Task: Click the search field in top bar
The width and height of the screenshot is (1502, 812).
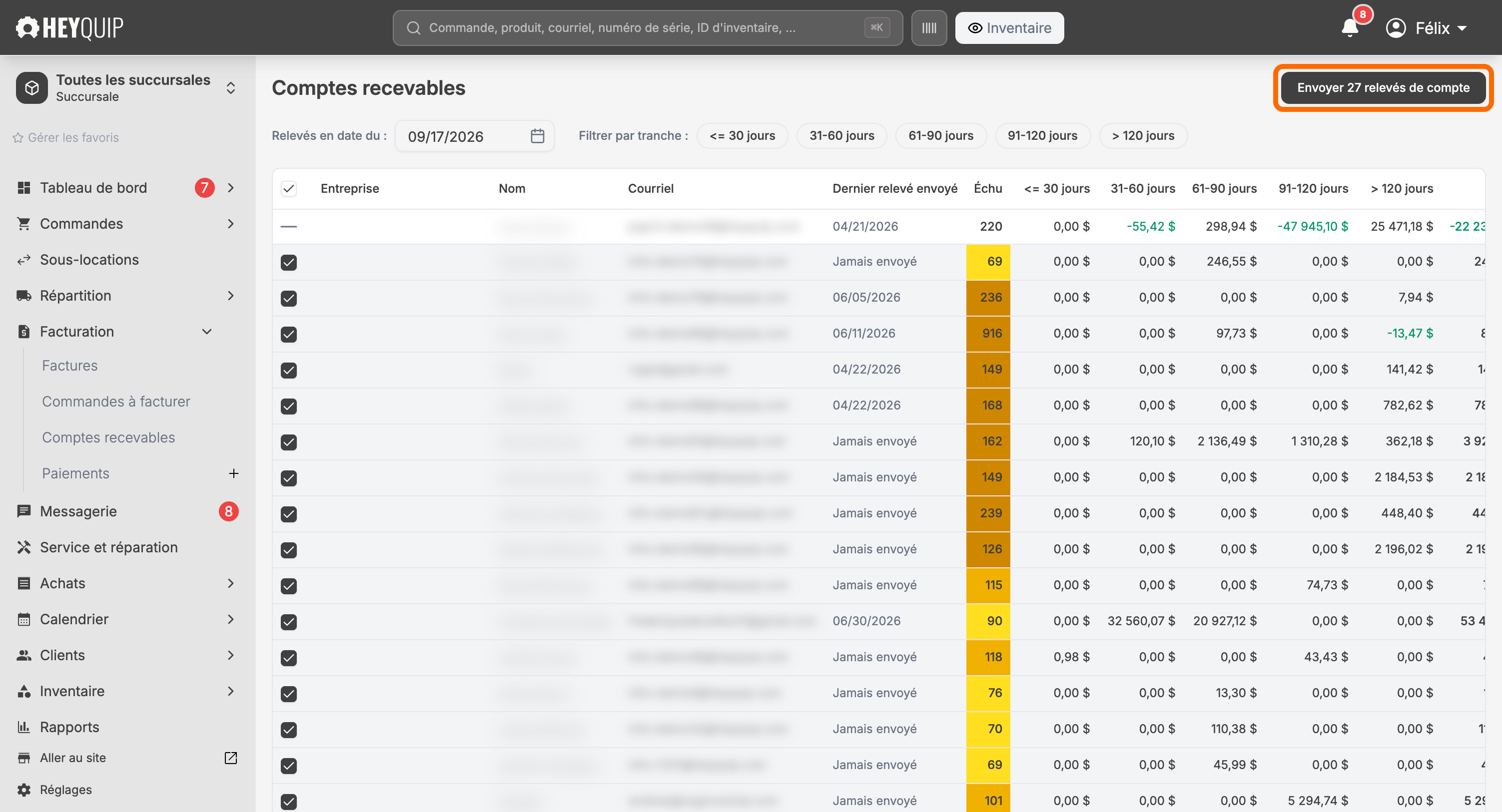Action: [x=648, y=27]
